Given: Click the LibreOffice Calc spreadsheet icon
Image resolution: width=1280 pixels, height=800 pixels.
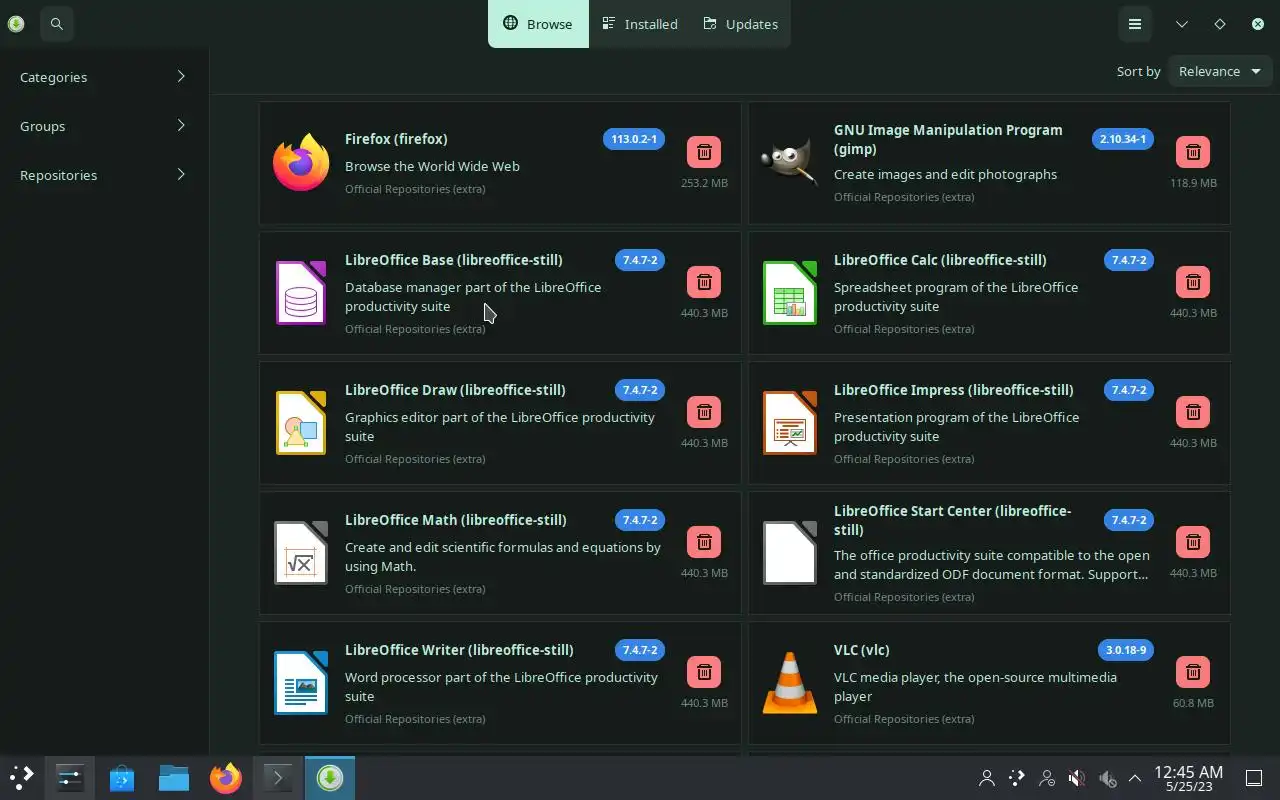Looking at the screenshot, I should pyautogui.click(x=790, y=293).
